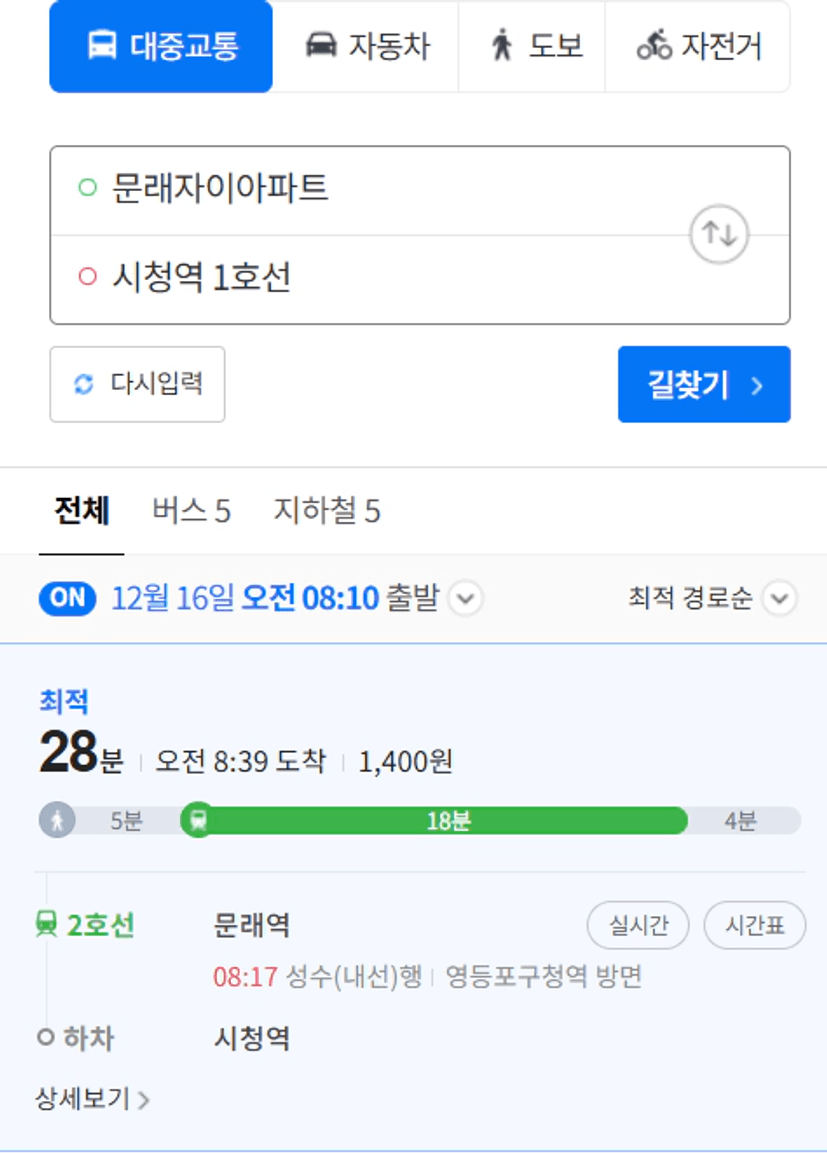
Task: Open the 지하철 5 tab
Action: 327,510
